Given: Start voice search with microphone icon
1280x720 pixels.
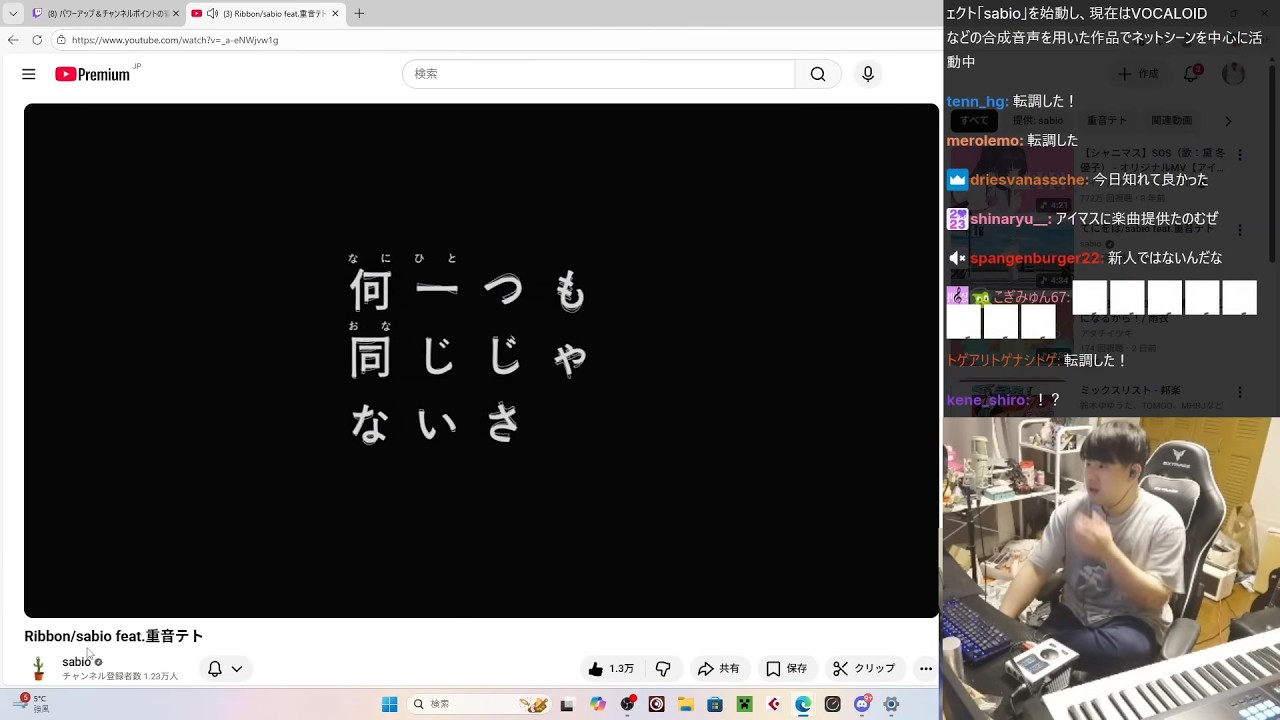Looking at the screenshot, I should point(868,74).
